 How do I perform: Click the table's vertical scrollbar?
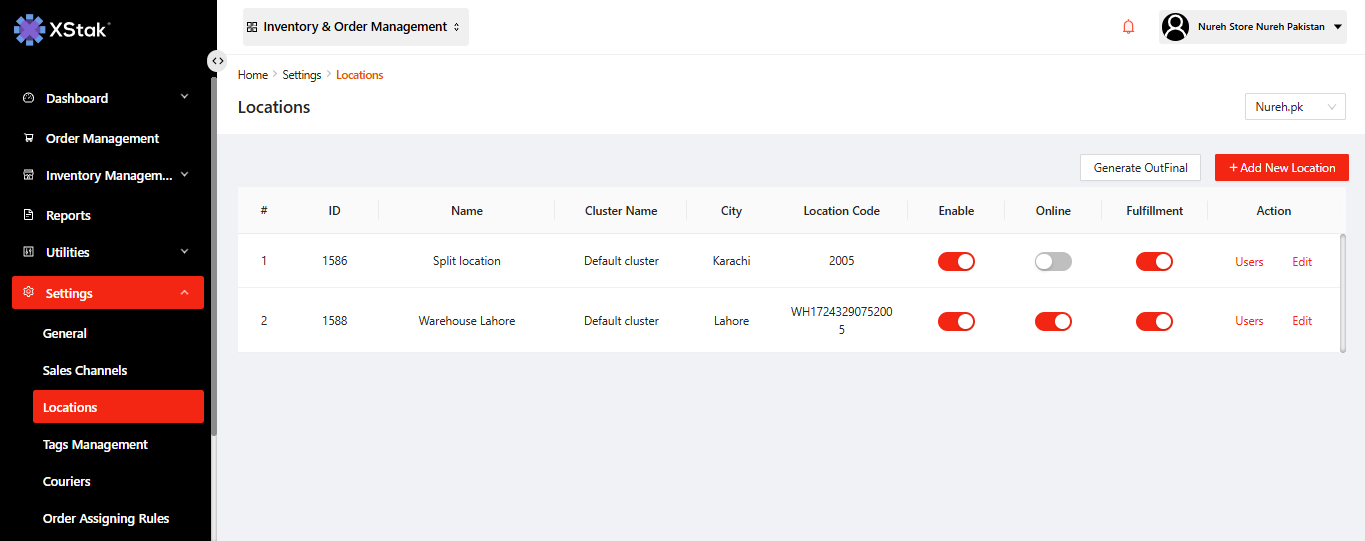pos(1342,290)
